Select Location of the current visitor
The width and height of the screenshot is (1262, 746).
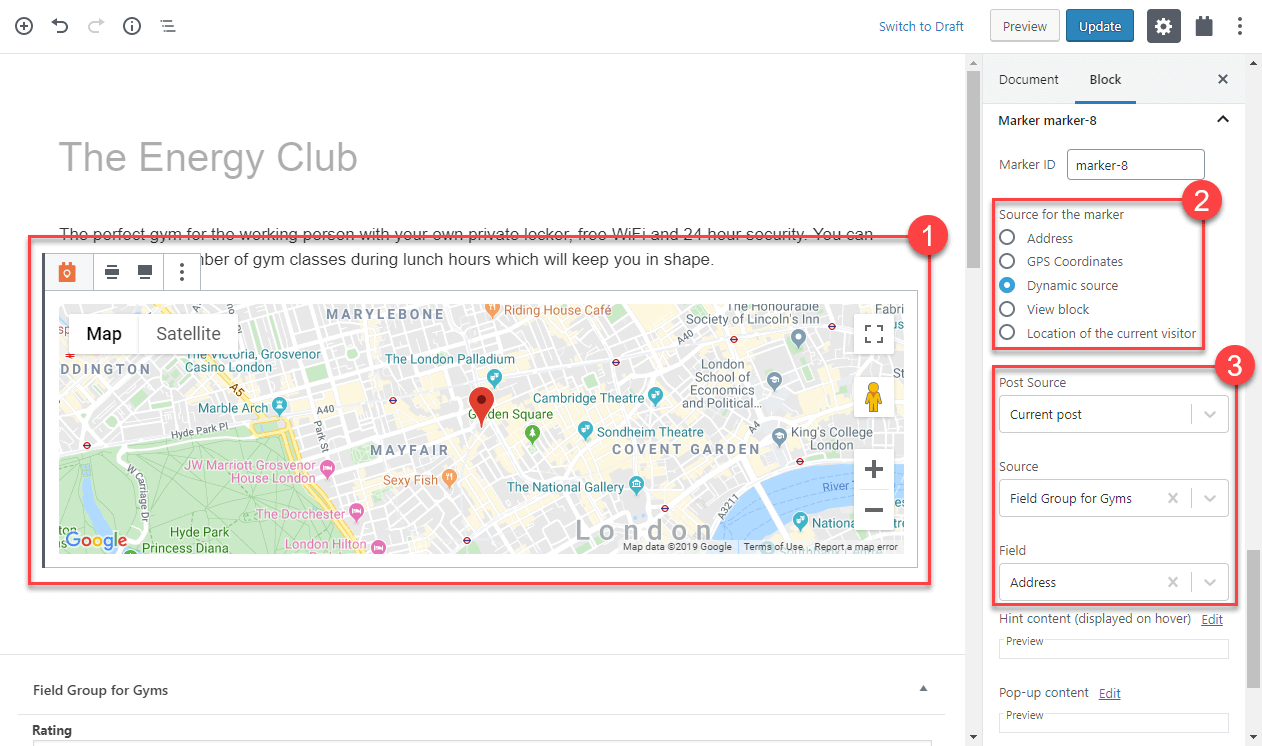click(x=1007, y=333)
